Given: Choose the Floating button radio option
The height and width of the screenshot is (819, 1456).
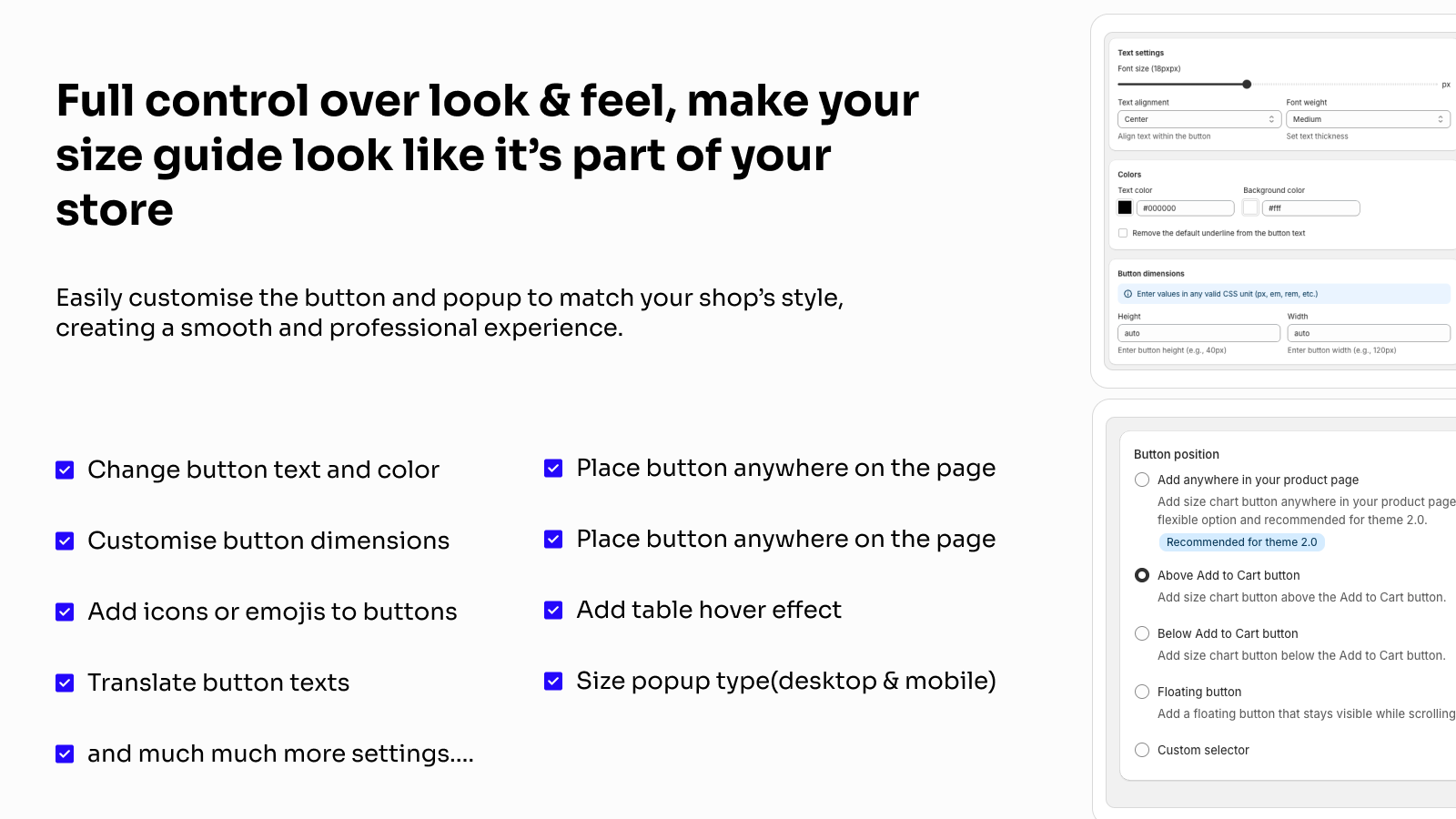Looking at the screenshot, I should click(1142, 692).
